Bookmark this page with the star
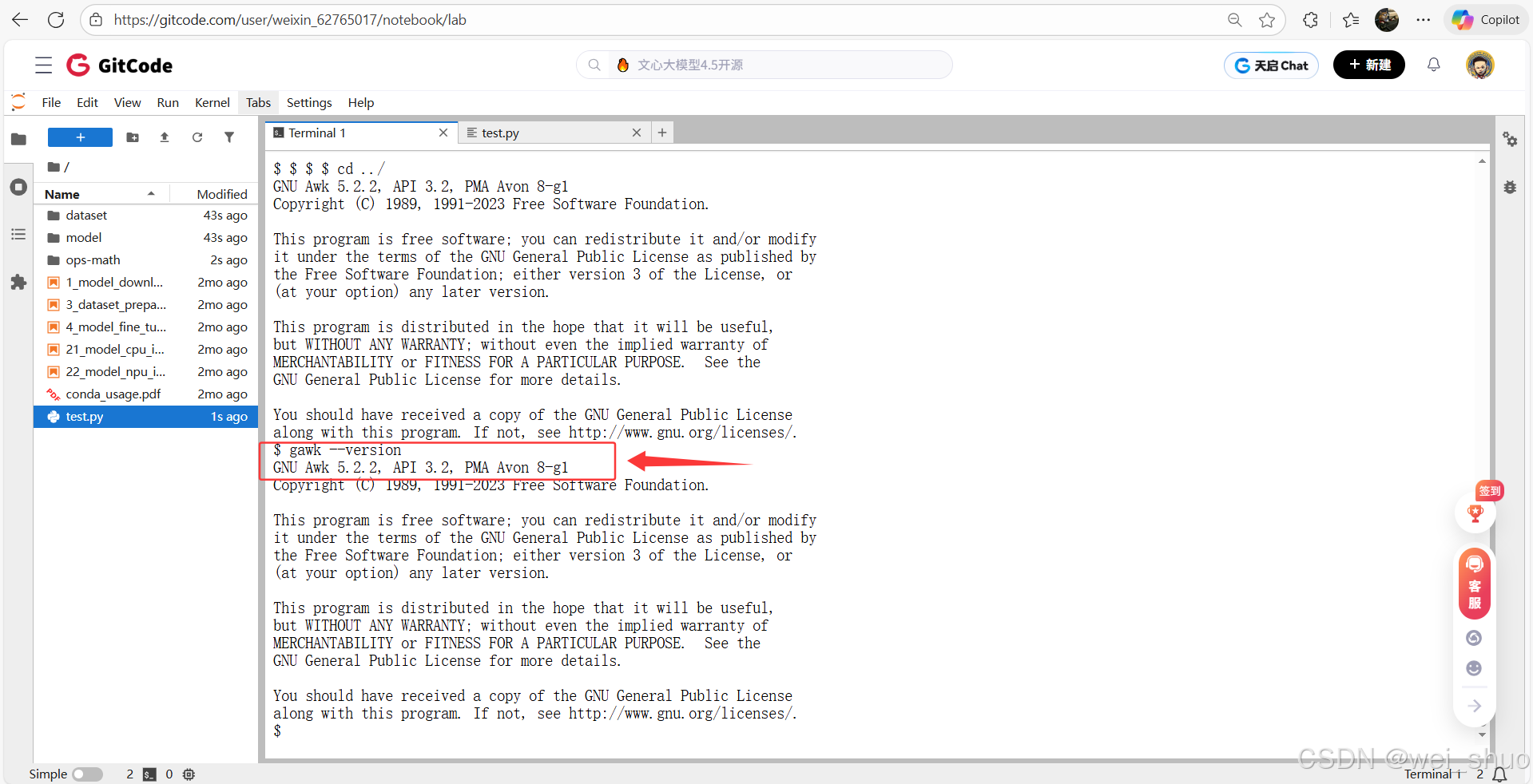Image resolution: width=1533 pixels, height=784 pixels. [1267, 20]
